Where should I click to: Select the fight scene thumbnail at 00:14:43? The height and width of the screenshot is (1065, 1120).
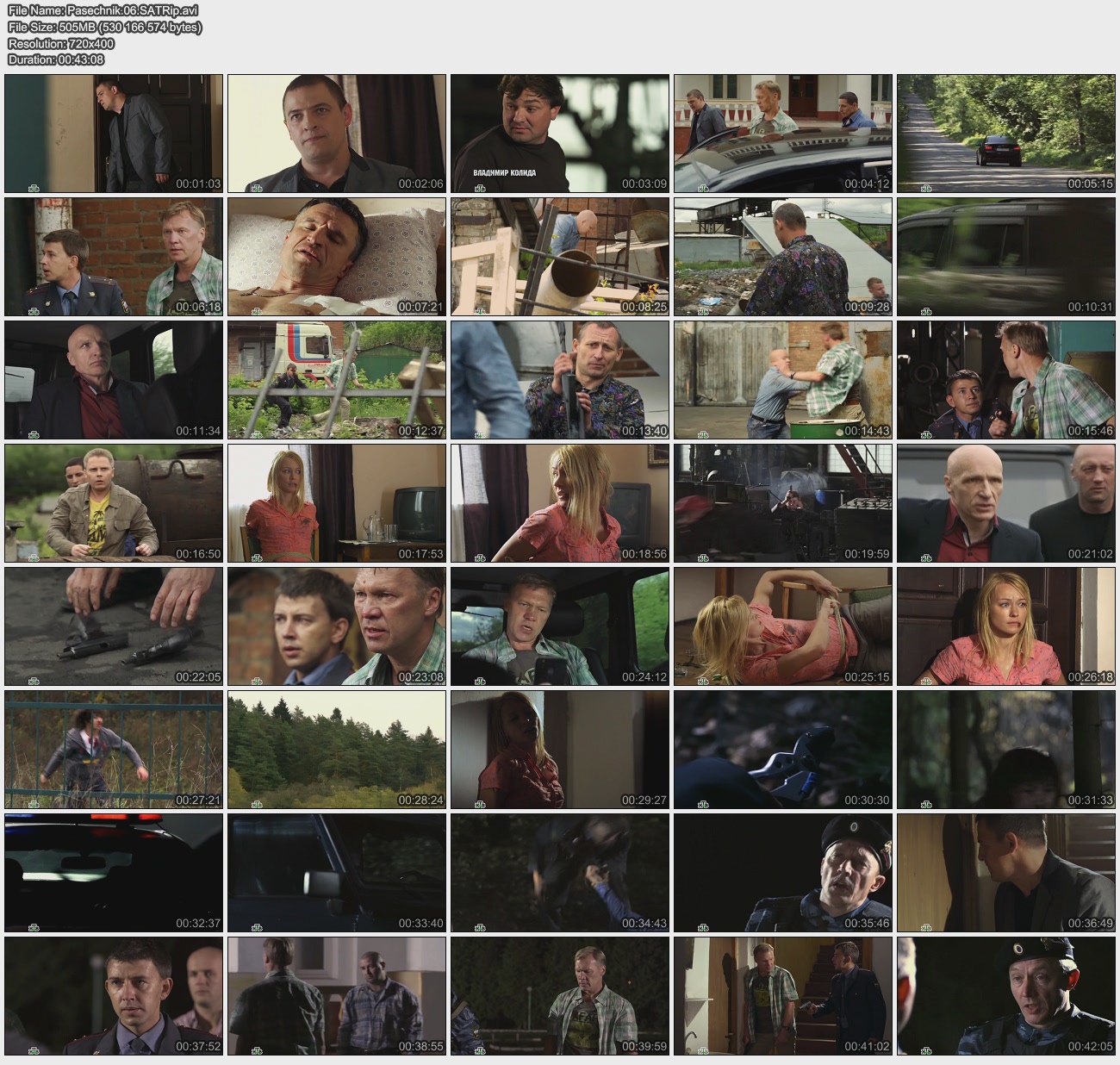point(783,380)
